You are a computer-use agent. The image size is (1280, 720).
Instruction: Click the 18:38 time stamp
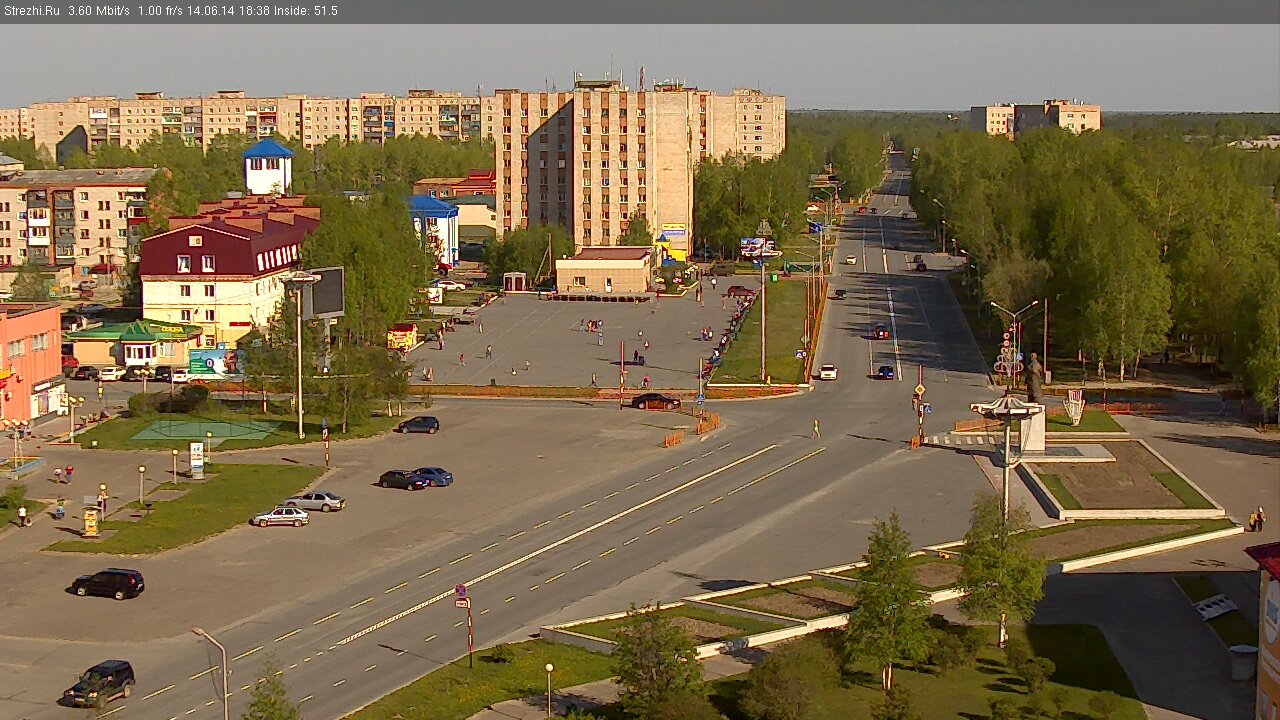(256, 11)
